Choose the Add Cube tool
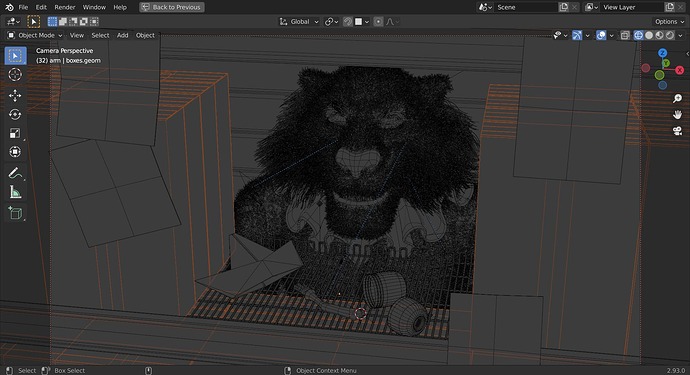Image resolution: width=690 pixels, height=375 pixels. point(15,213)
